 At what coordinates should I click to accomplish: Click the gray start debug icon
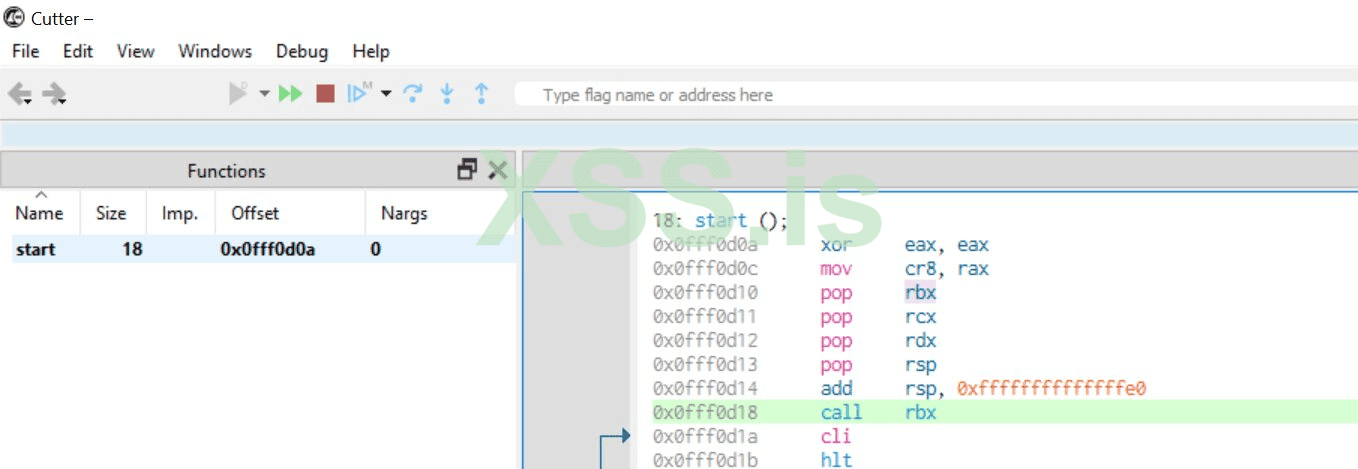coord(238,93)
